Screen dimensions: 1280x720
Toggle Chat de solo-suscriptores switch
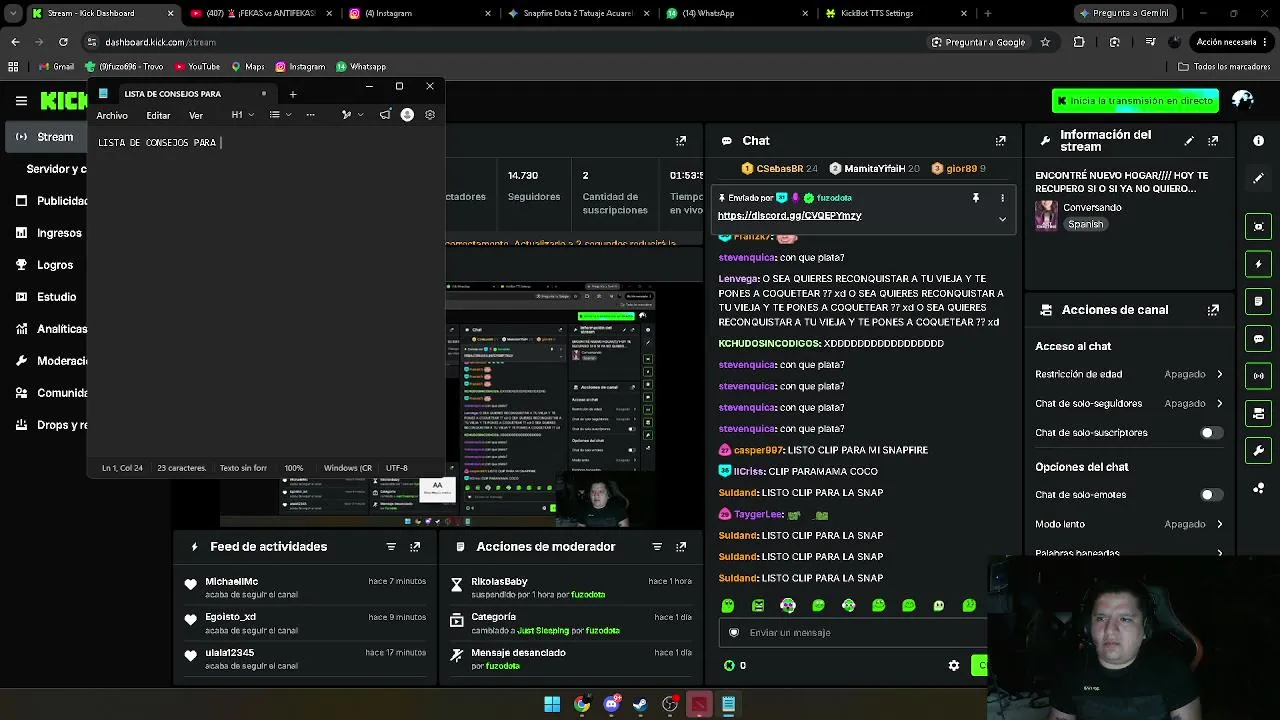pyautogui.click(x=1211, y=433)
